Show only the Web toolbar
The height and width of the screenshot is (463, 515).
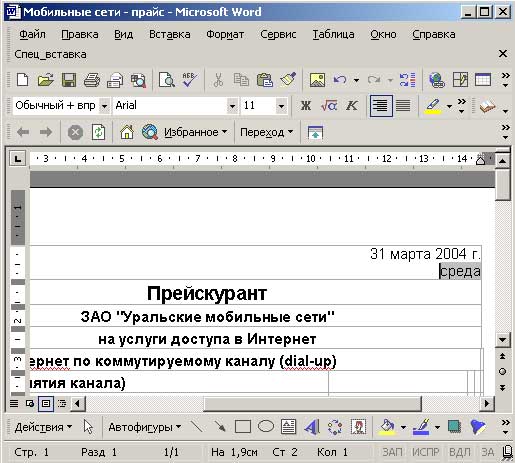click(x=315, y=132)
